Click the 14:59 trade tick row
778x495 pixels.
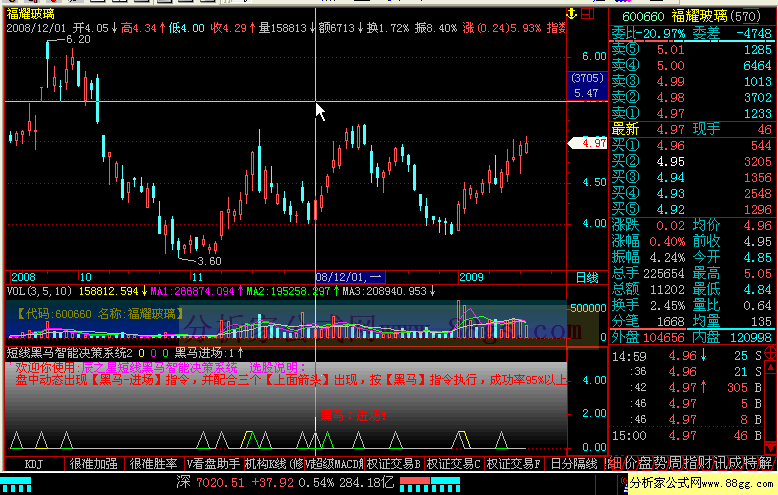(687, 356)
